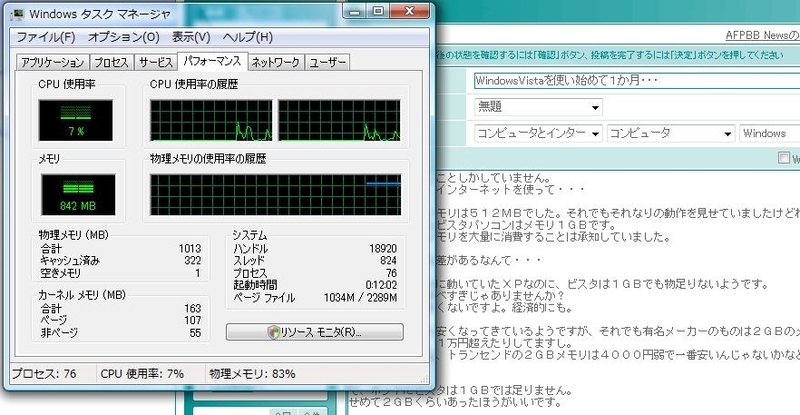800x415 pixels.
Task: Click the スレッド value 824
Action: (x=389, y=260)
